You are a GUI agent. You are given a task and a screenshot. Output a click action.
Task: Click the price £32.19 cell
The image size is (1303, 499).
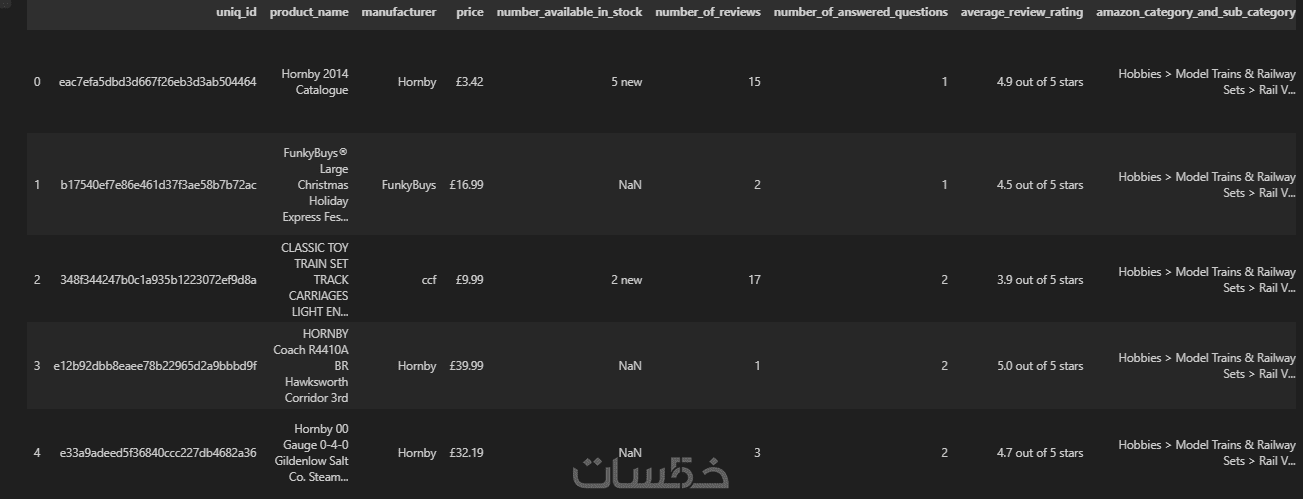coord(466,453)
